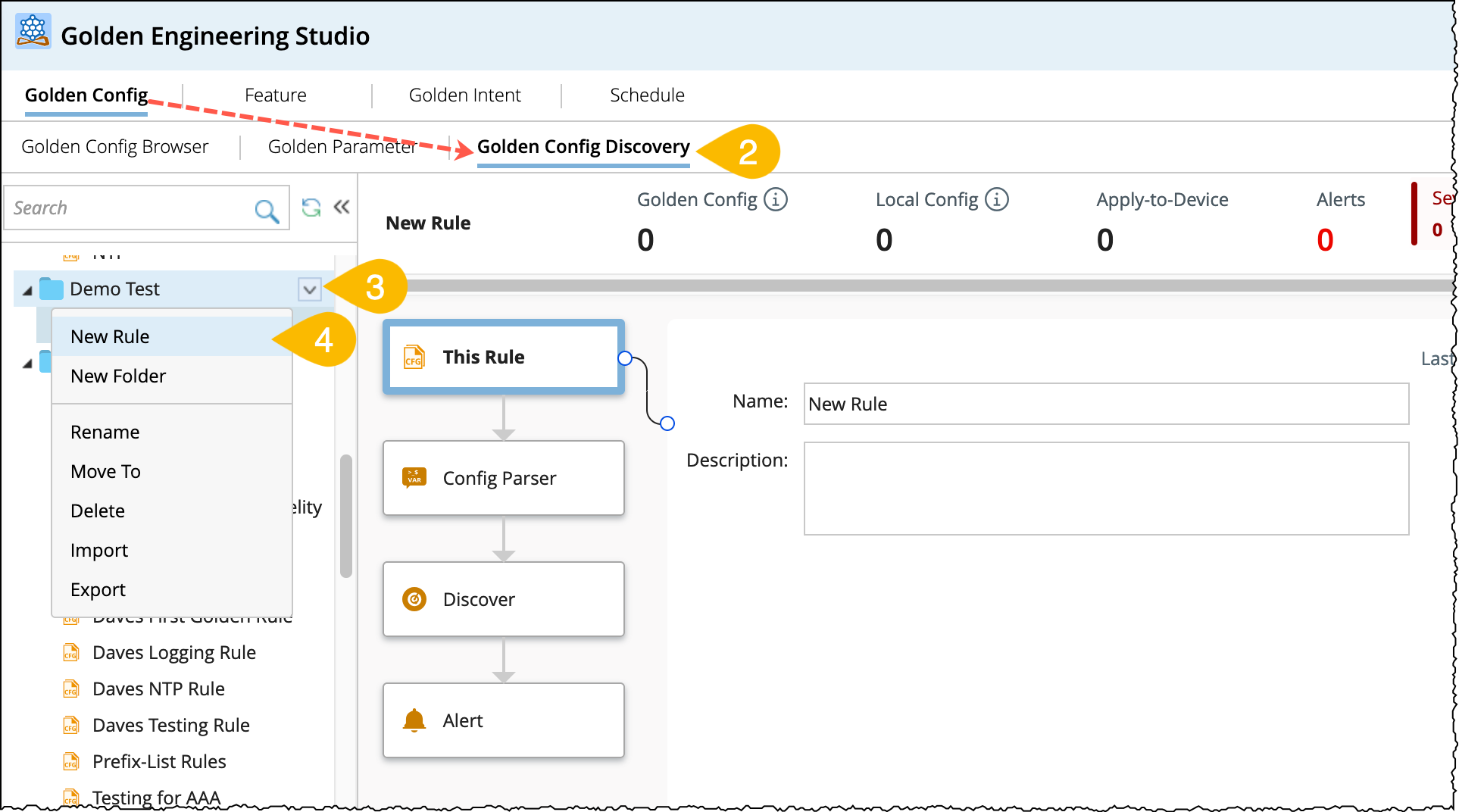This screenshot has height=812, width=1459.
Task: Collapse the folder below Demo Test
Action: (x=27, y=364)
